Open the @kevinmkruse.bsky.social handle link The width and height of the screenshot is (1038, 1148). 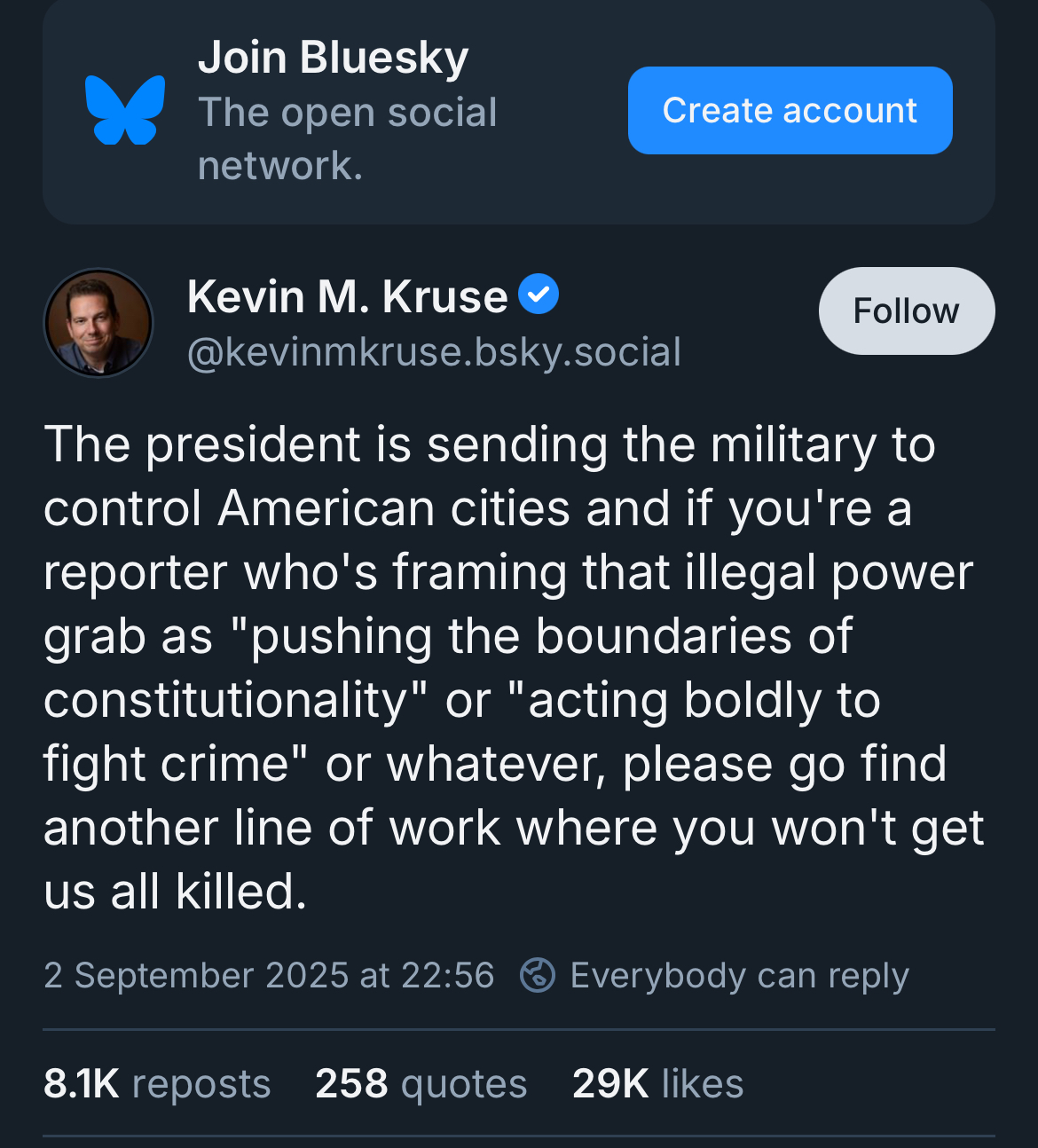tap(434, 352)
